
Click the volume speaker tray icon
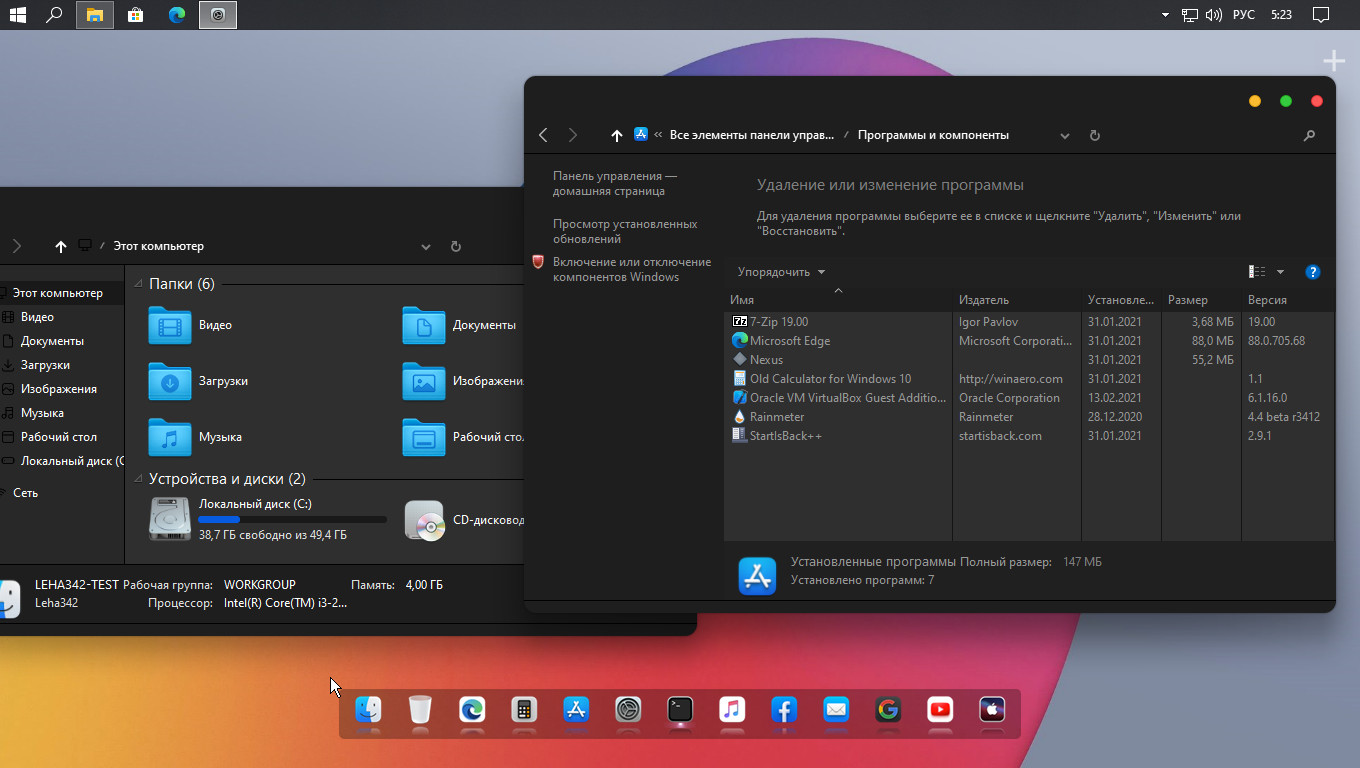pos(1214,15)
